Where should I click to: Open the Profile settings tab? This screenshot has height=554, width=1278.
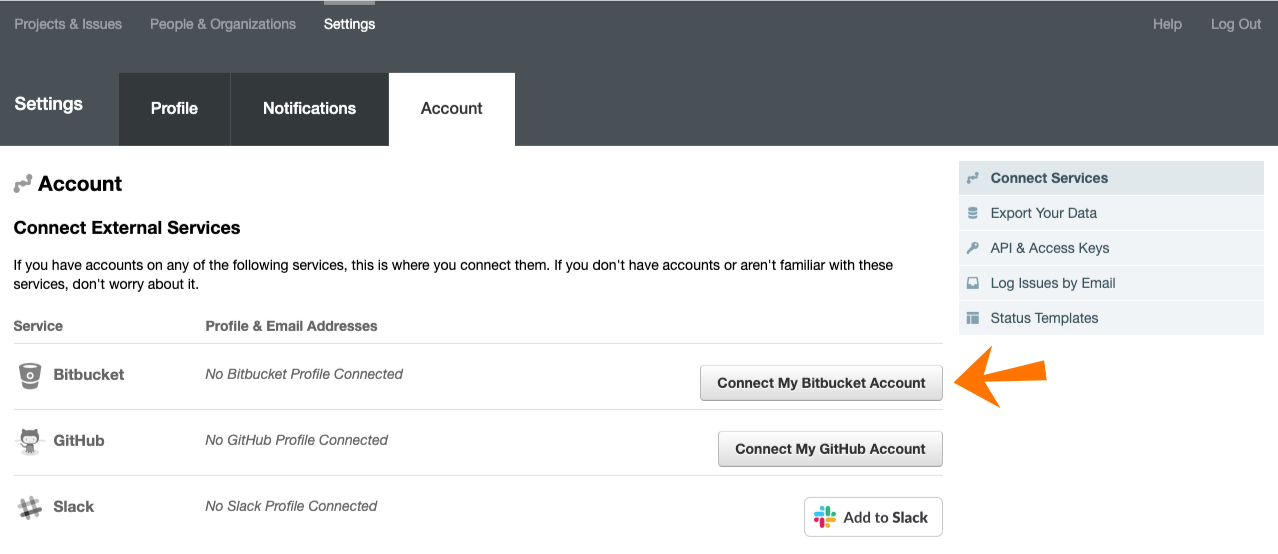pos(174,109)
